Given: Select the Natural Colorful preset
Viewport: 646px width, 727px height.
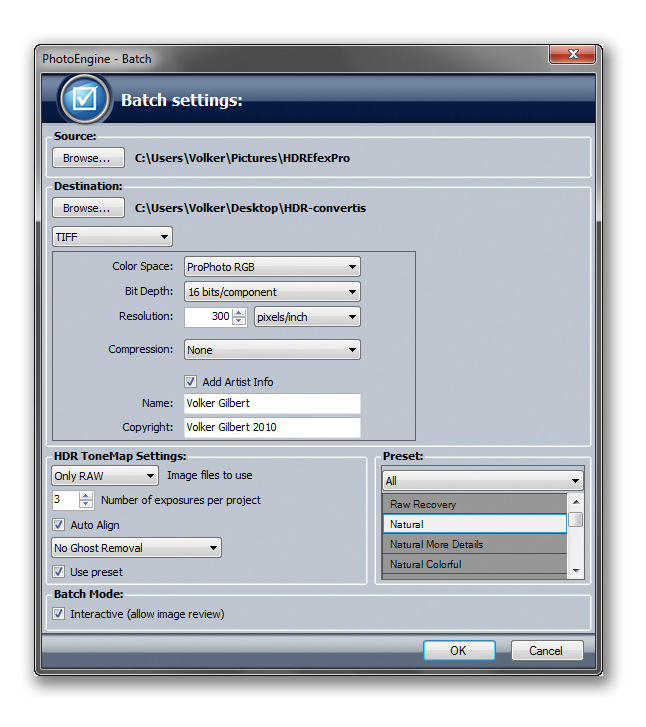Looking at the screenshot, I should (x=474, y=564).
